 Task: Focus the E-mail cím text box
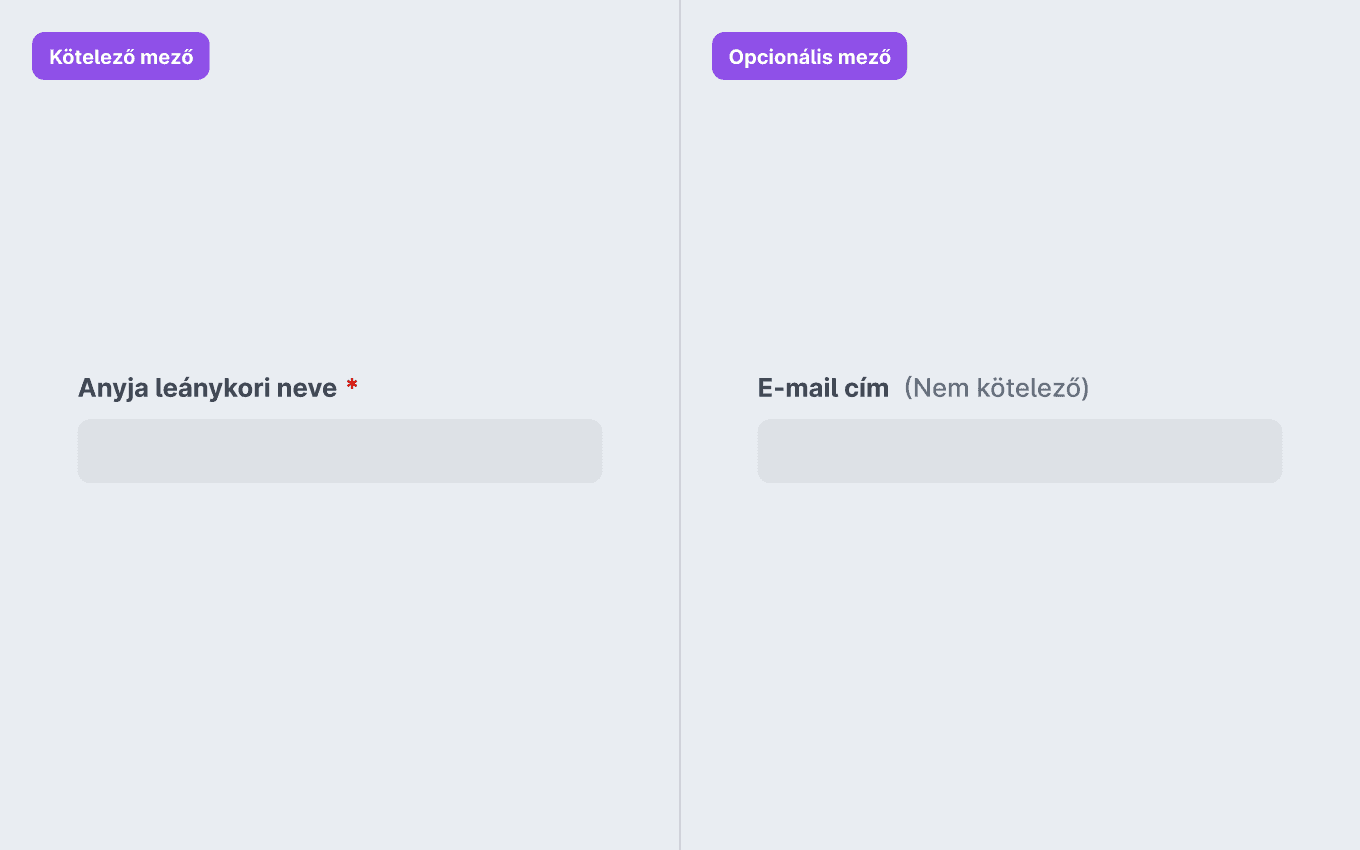1020,451
